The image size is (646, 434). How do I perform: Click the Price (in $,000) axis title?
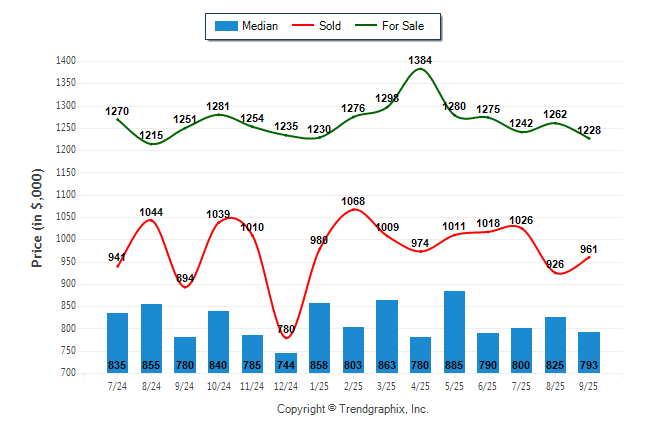pyautogui.click(x=37, y=217)
